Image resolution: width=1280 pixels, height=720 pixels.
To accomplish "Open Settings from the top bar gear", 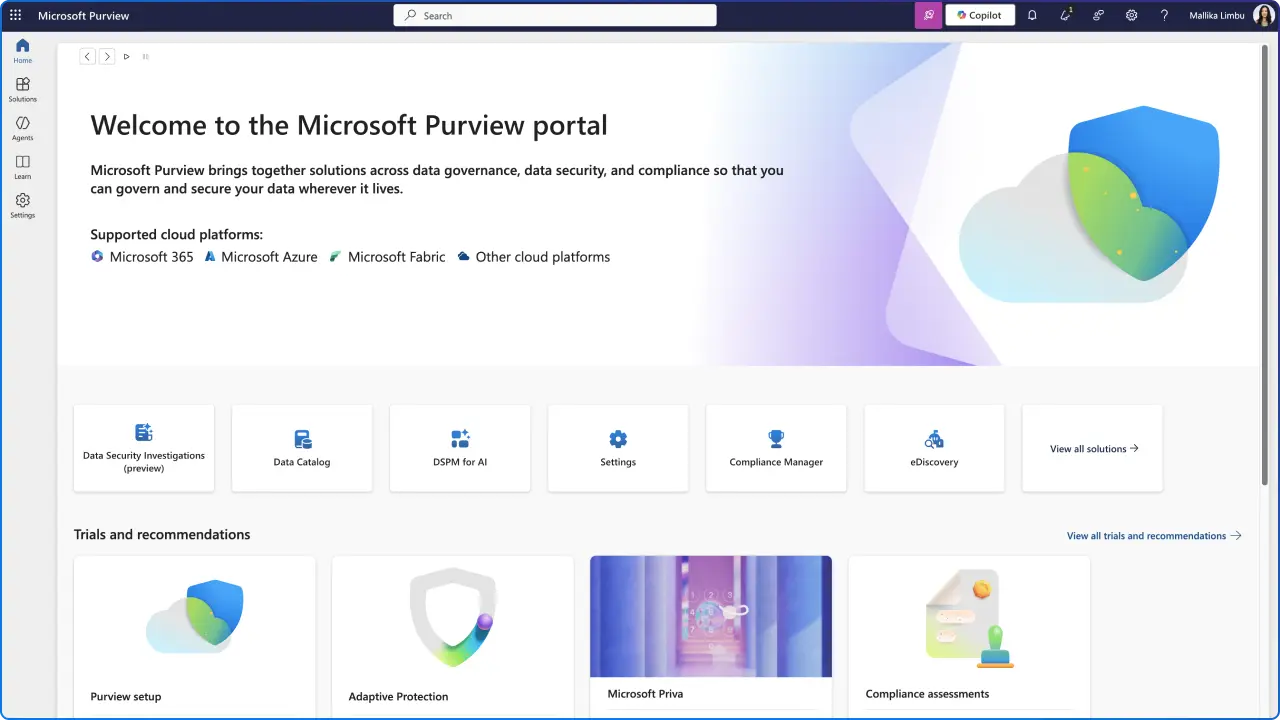I will tap(1131, 15).
